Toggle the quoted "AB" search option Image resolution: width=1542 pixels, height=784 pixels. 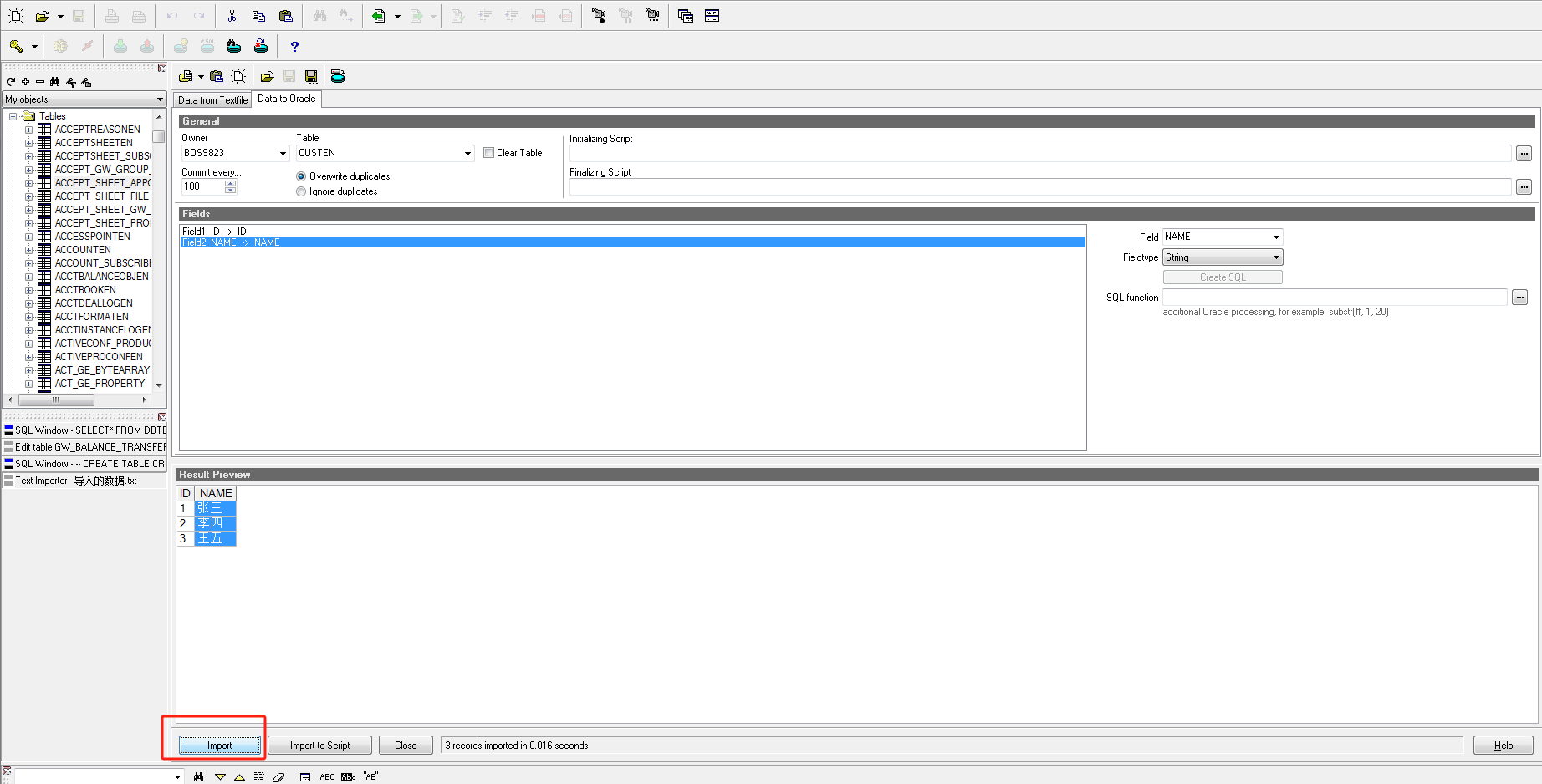[371, 776]
